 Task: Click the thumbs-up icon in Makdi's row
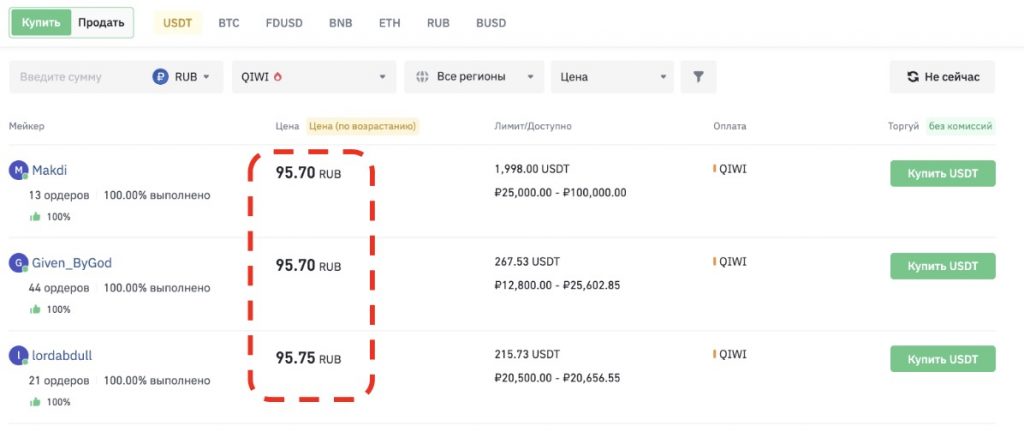[x=35, y=217]
